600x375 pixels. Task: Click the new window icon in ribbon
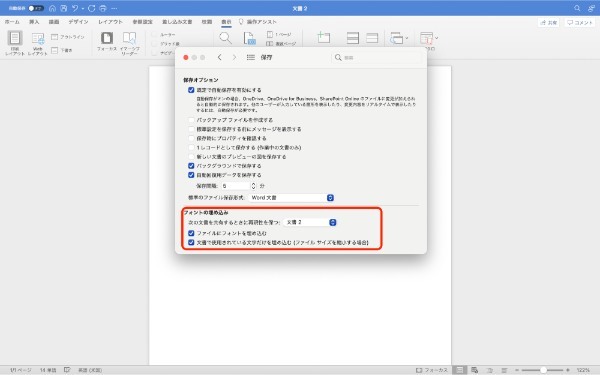point(324,38)
